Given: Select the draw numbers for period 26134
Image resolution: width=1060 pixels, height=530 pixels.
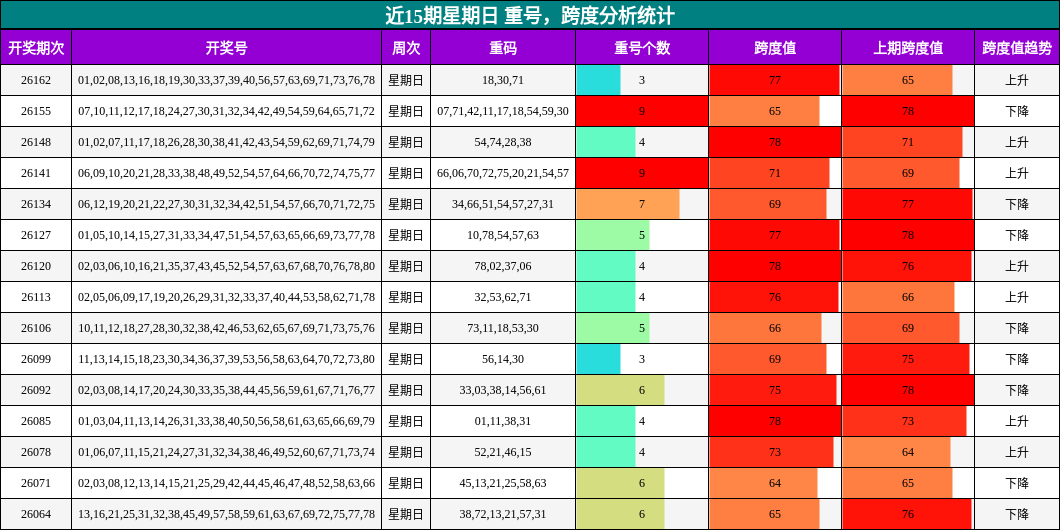Looking at the screenshot, I should click(x=226, y=204).
